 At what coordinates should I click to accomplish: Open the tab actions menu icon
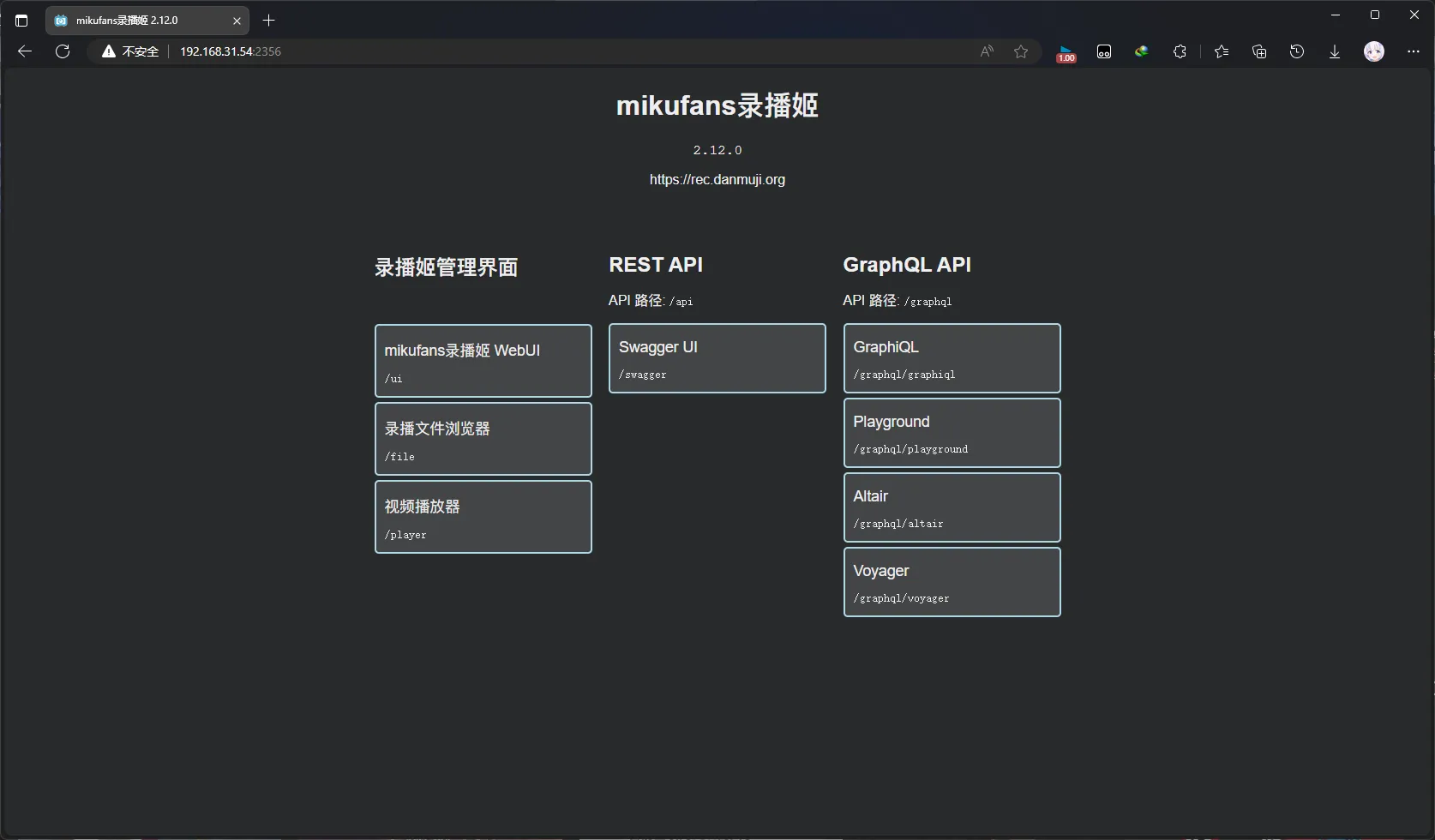[x=21, y=21]
